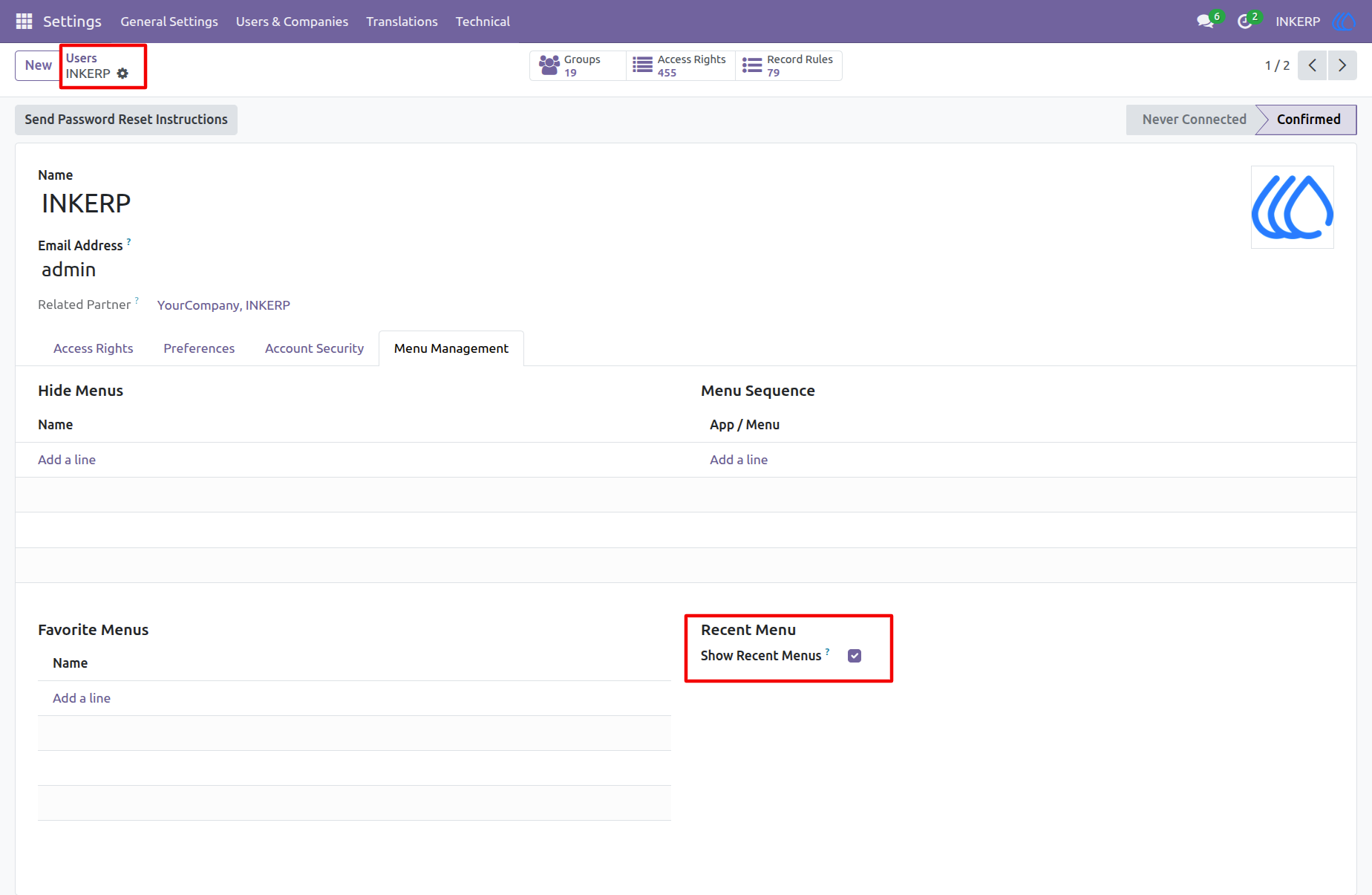Open the Users & Companies menu
The height and width of the screenshot is (895, 1372).
click(292, 22)
